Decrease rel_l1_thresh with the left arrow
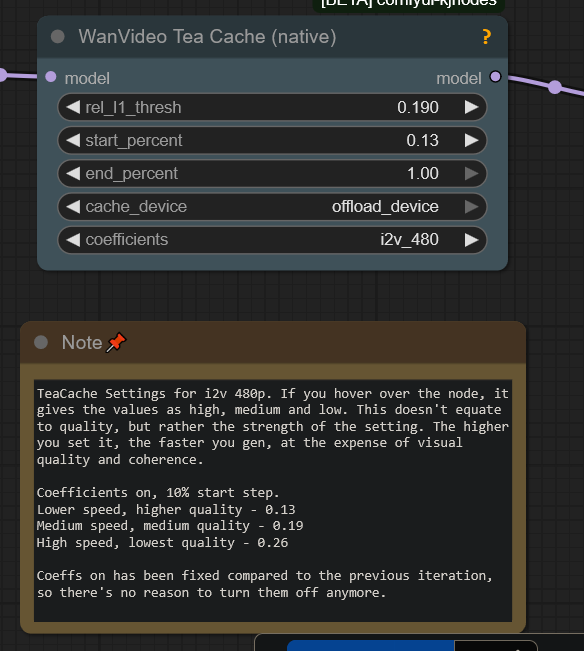This screenshot has height=651, width=584. point(73,108)
